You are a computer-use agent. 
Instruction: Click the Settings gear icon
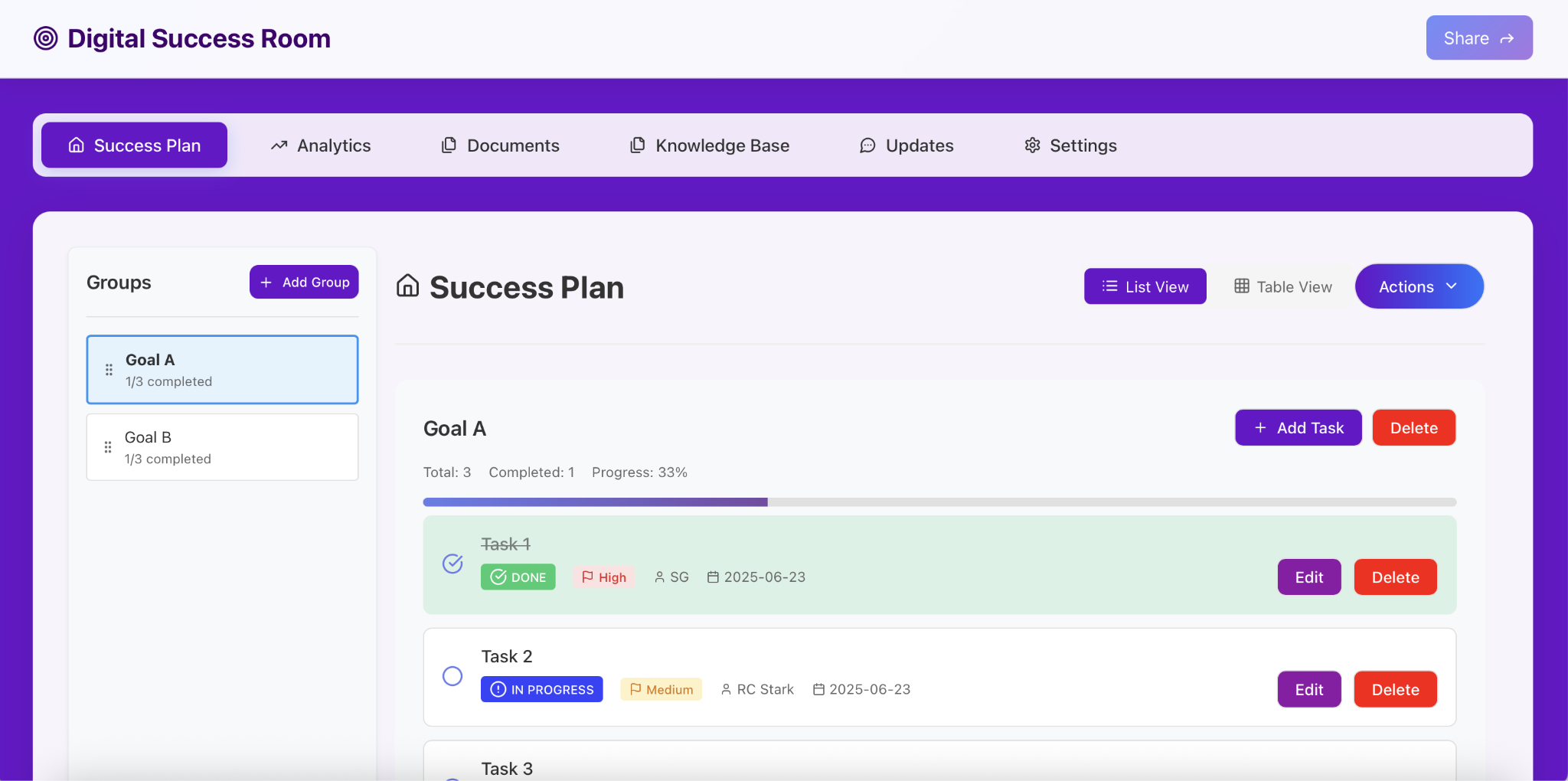[1031, 145]
